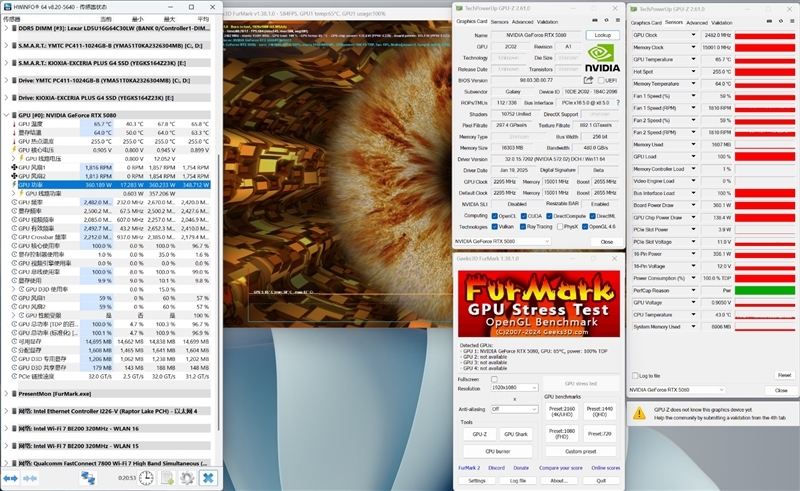
Task: Open the Compare your score link
Action: pyautogui.click(x=560, y=467)
